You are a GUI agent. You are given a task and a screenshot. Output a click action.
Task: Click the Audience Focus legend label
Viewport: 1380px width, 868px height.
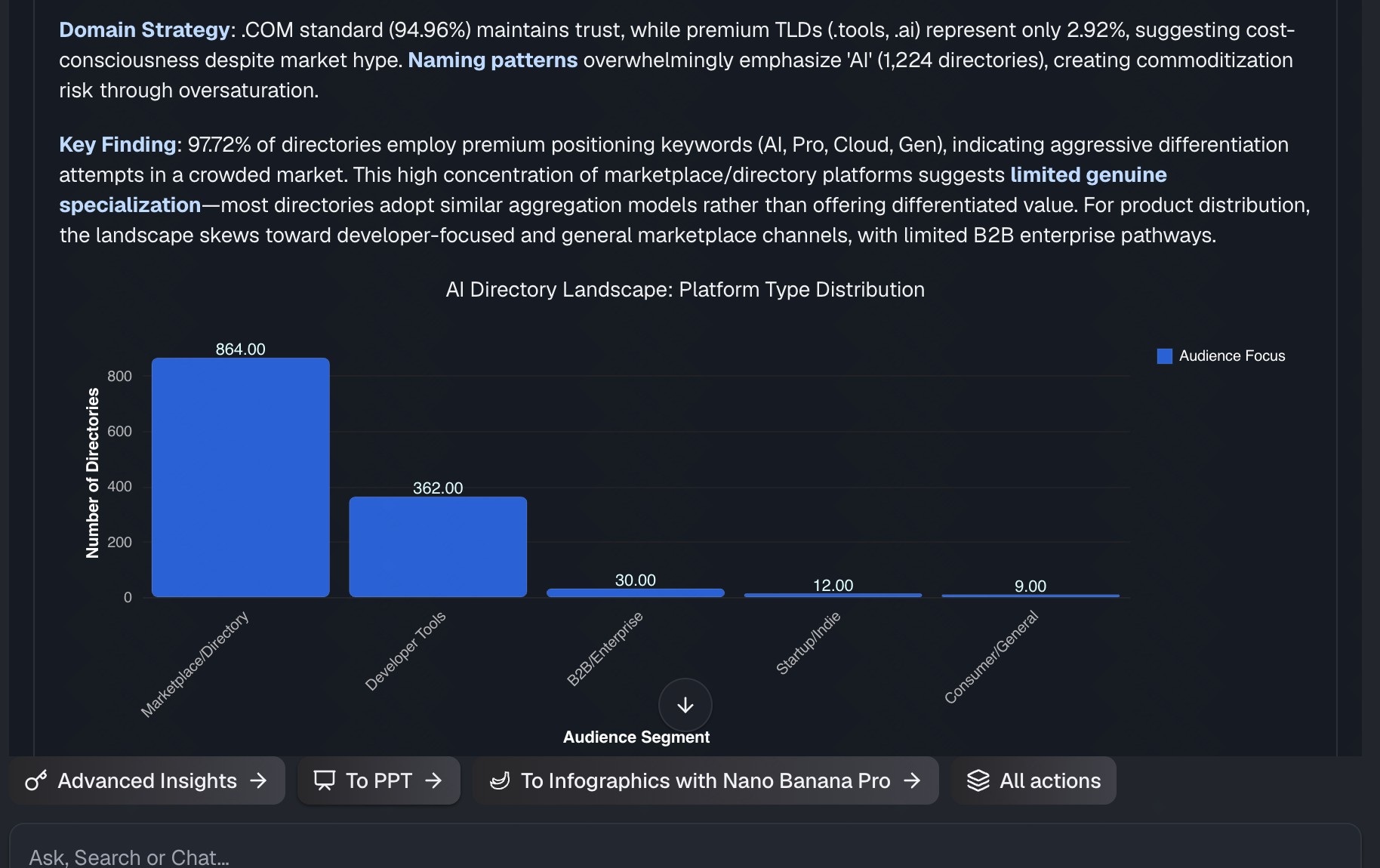coord(1232,356)
